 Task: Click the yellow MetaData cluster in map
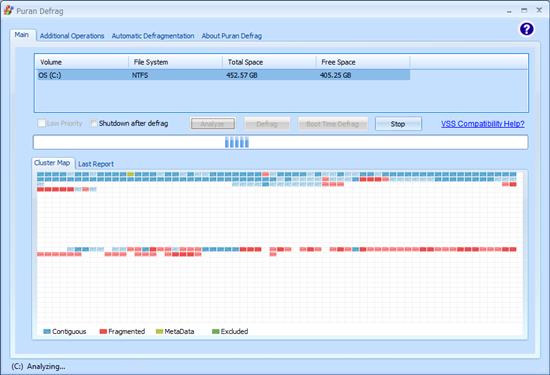[x=130, y=174]
